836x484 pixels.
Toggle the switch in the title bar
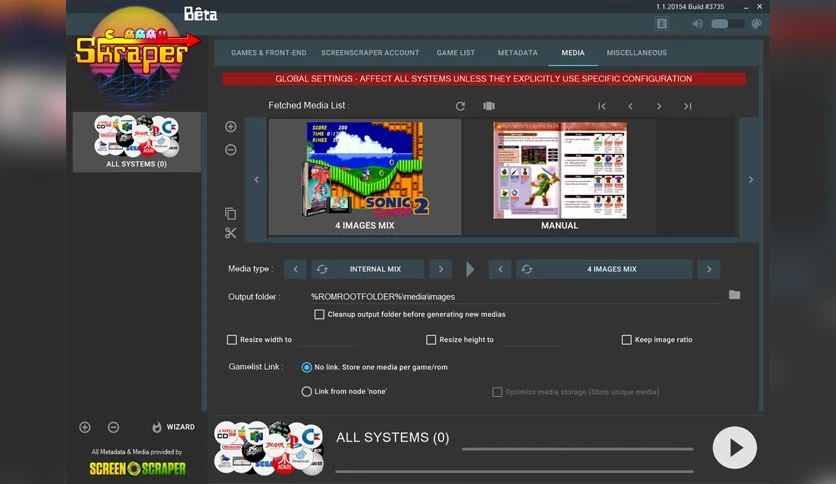pyautogui.click(x=727, y=23)
